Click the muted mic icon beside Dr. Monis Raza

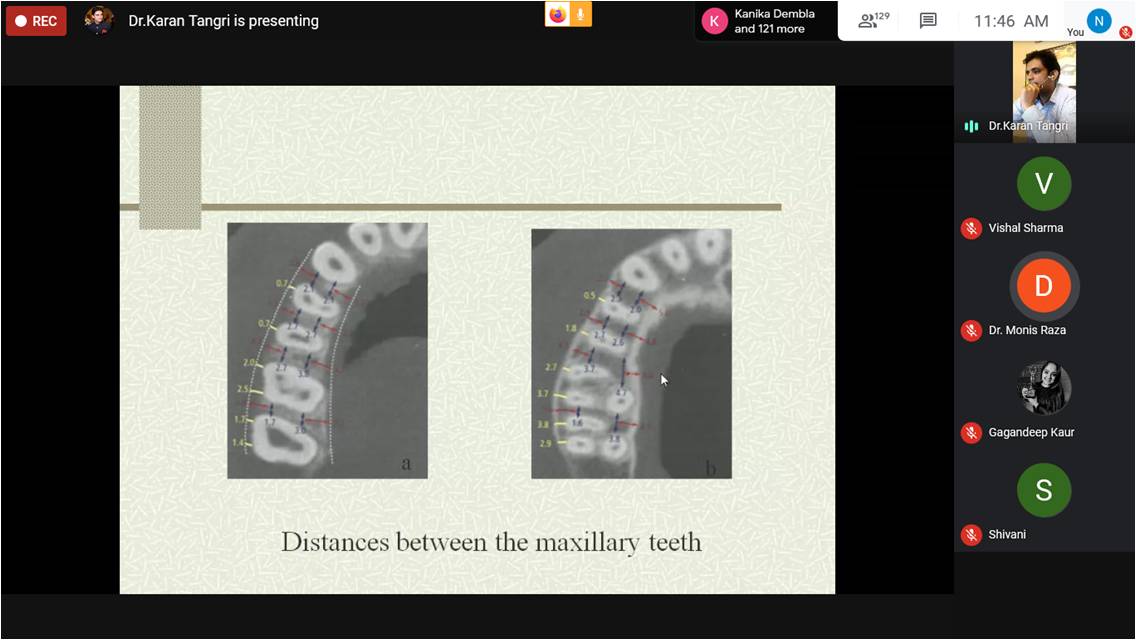(x=970, y=330)
